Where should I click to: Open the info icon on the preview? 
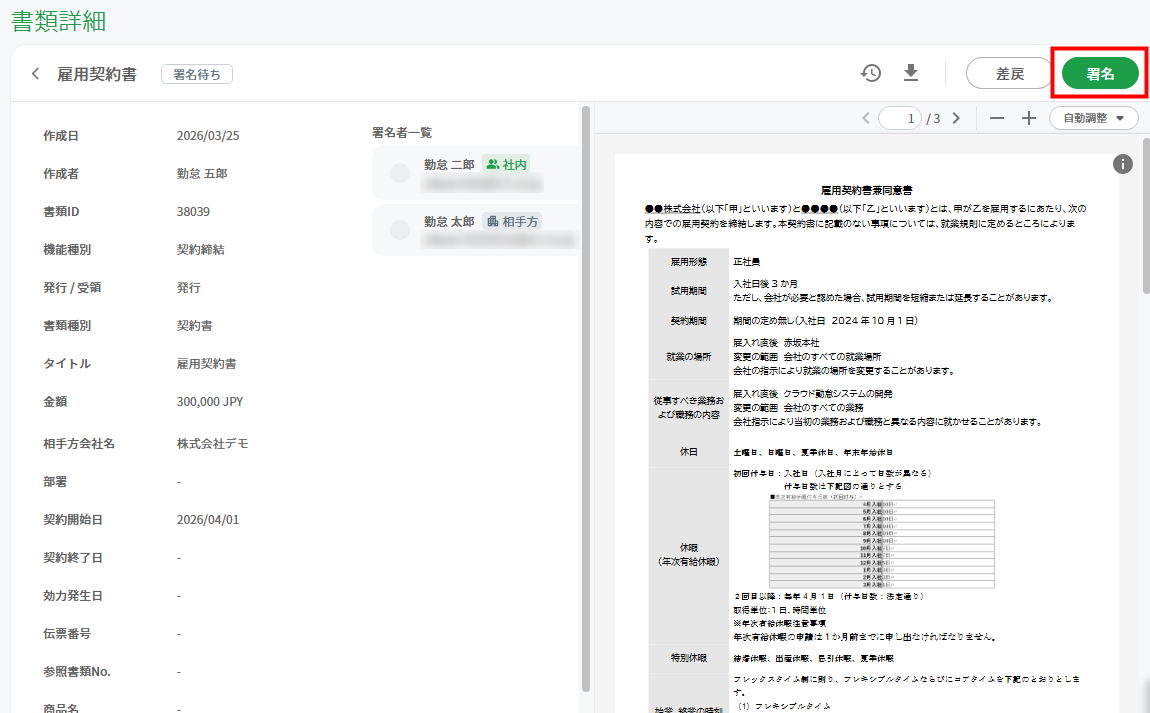(1123, 164)
